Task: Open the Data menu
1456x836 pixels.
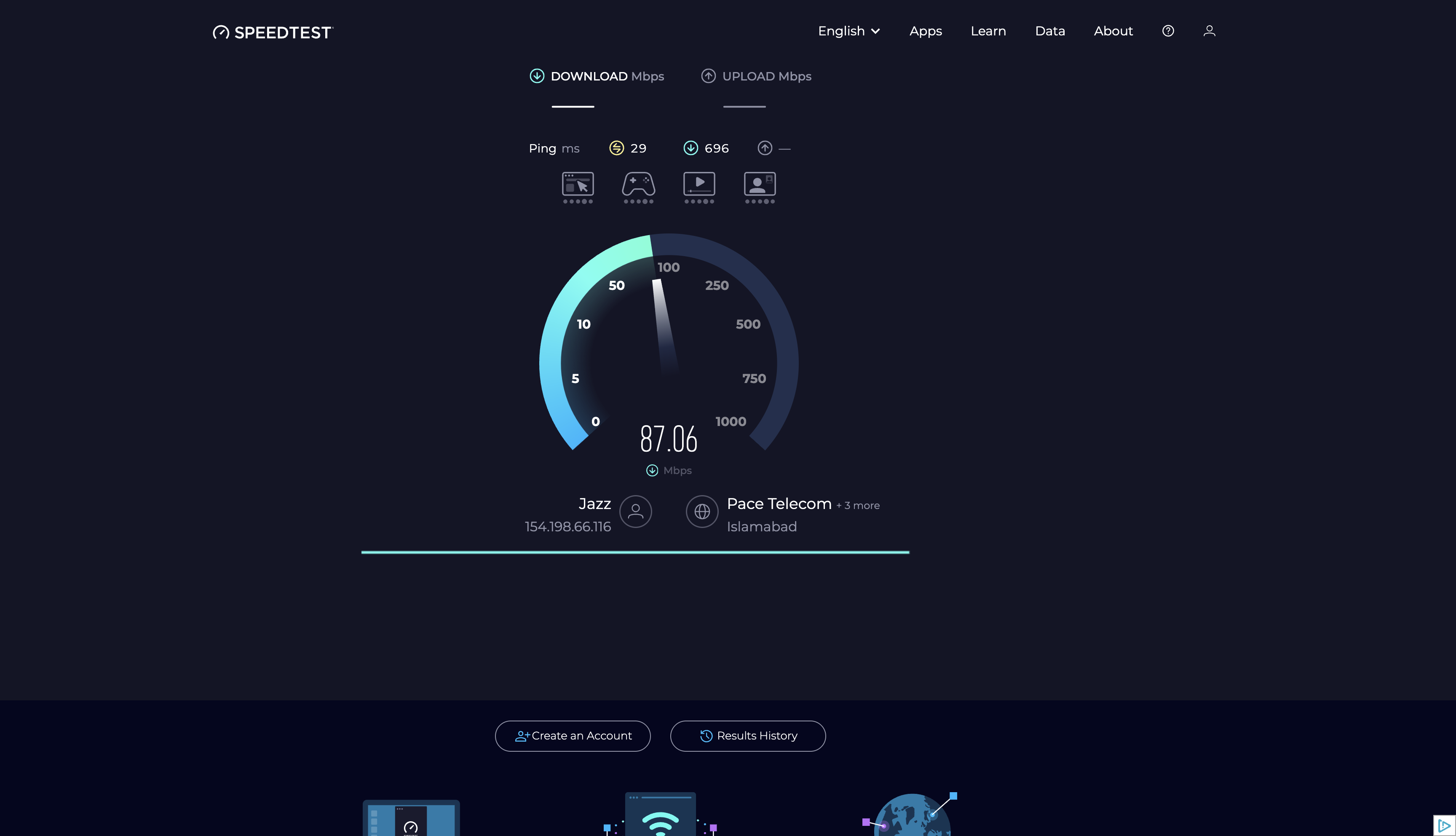Action: click(x=1050, y=31)
